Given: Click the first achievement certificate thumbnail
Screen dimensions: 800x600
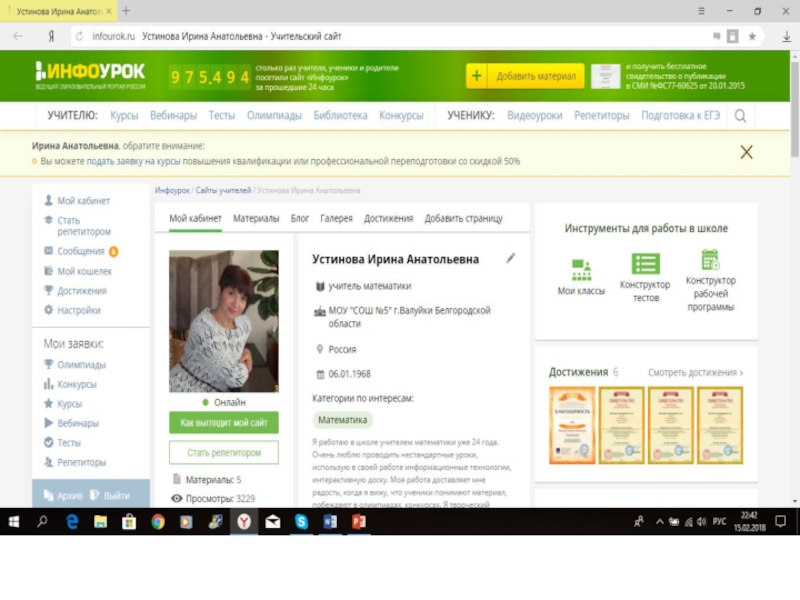Looking at the screenshot, I should (x=571, y=425).
